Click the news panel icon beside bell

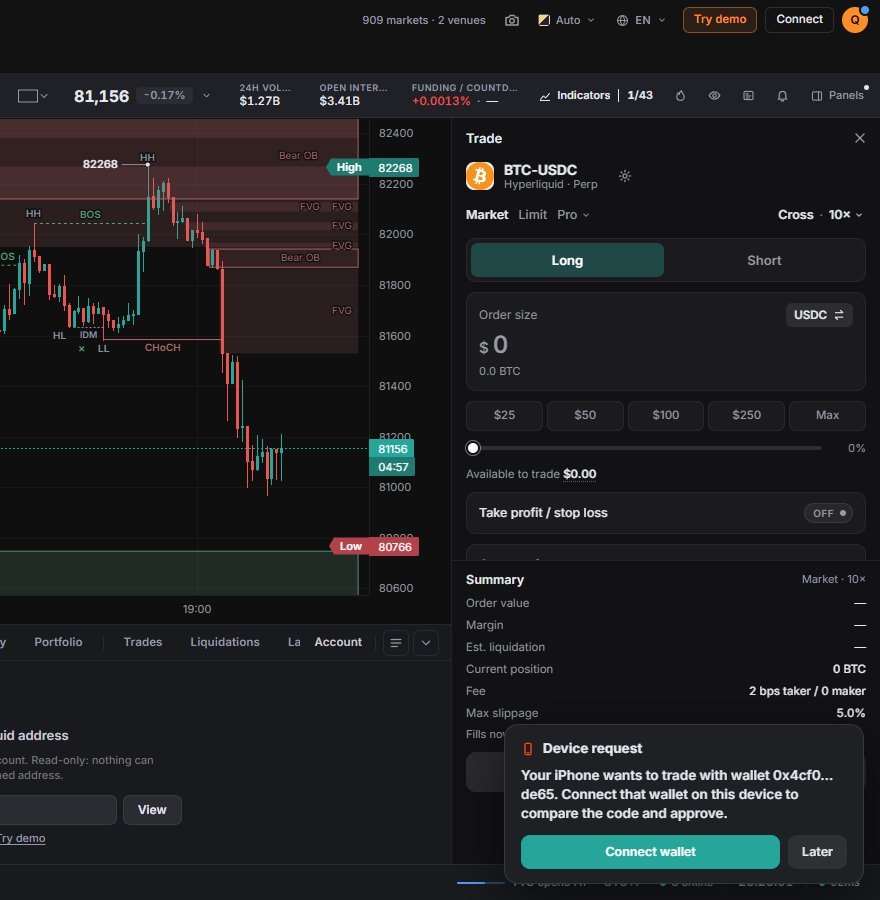748,96
